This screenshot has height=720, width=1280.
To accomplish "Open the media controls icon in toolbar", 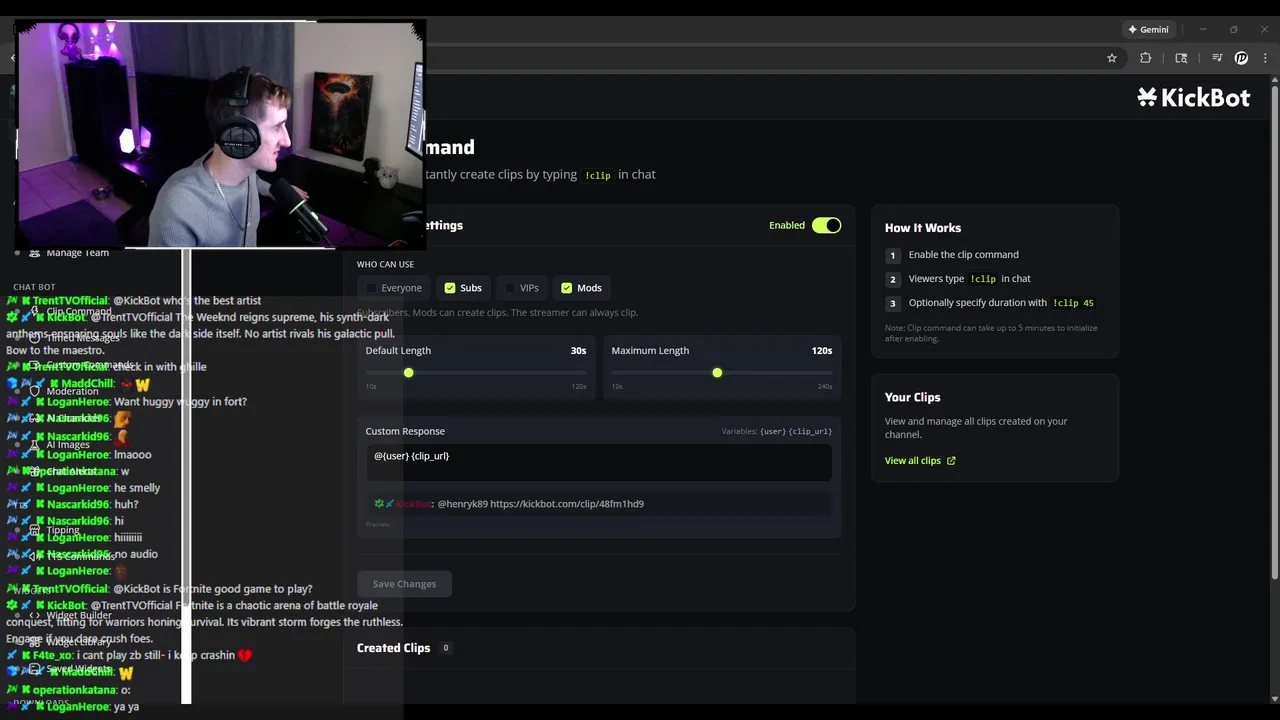I will pyautogui.click(x=1217, y=58).
